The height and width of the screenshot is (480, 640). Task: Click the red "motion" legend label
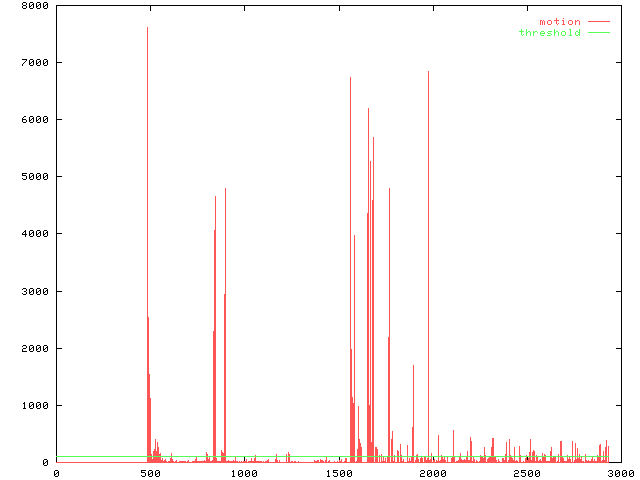tap(559, 22)
